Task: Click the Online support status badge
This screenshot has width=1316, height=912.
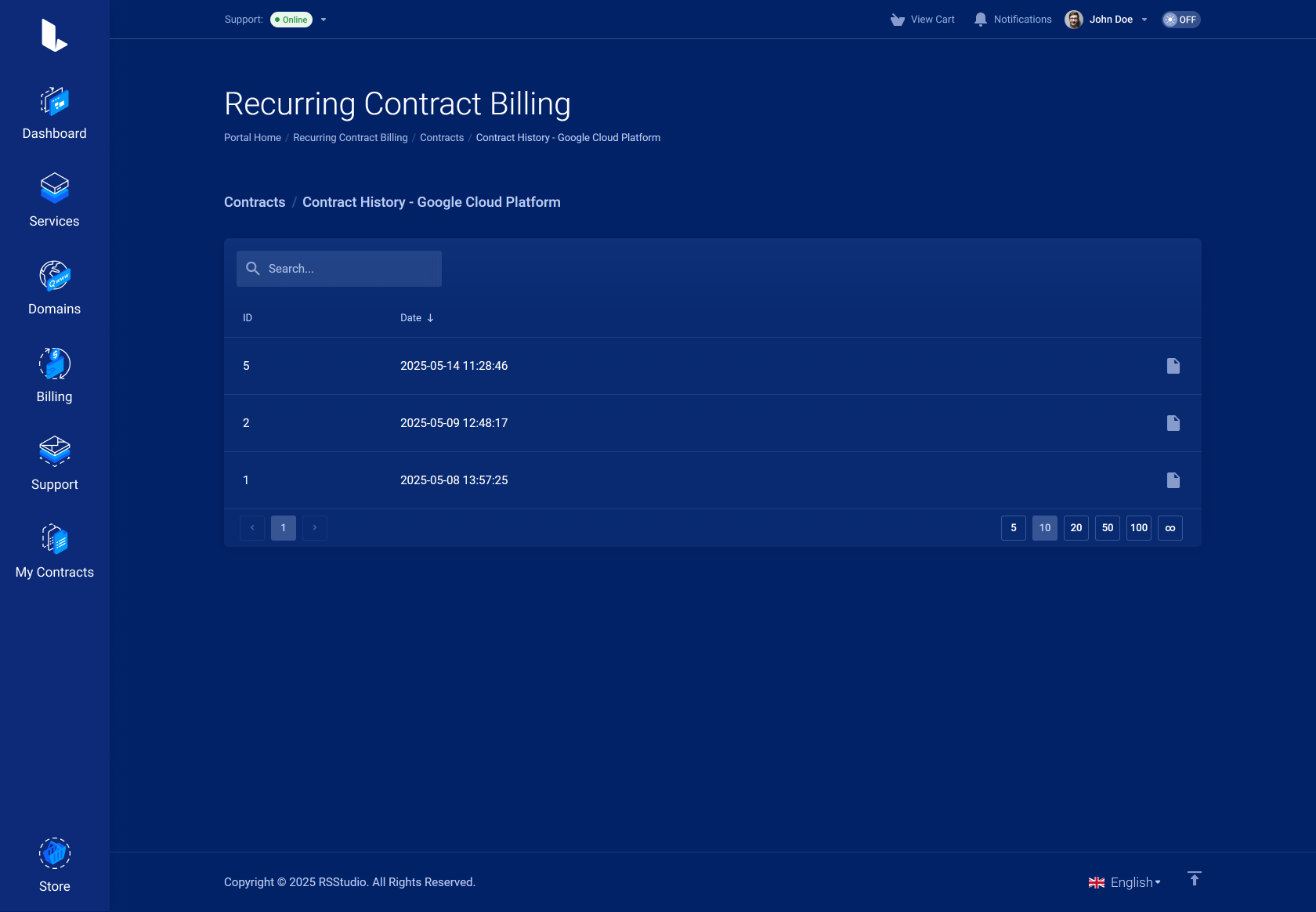Action: pyautogui.click(x=291, y=20)
